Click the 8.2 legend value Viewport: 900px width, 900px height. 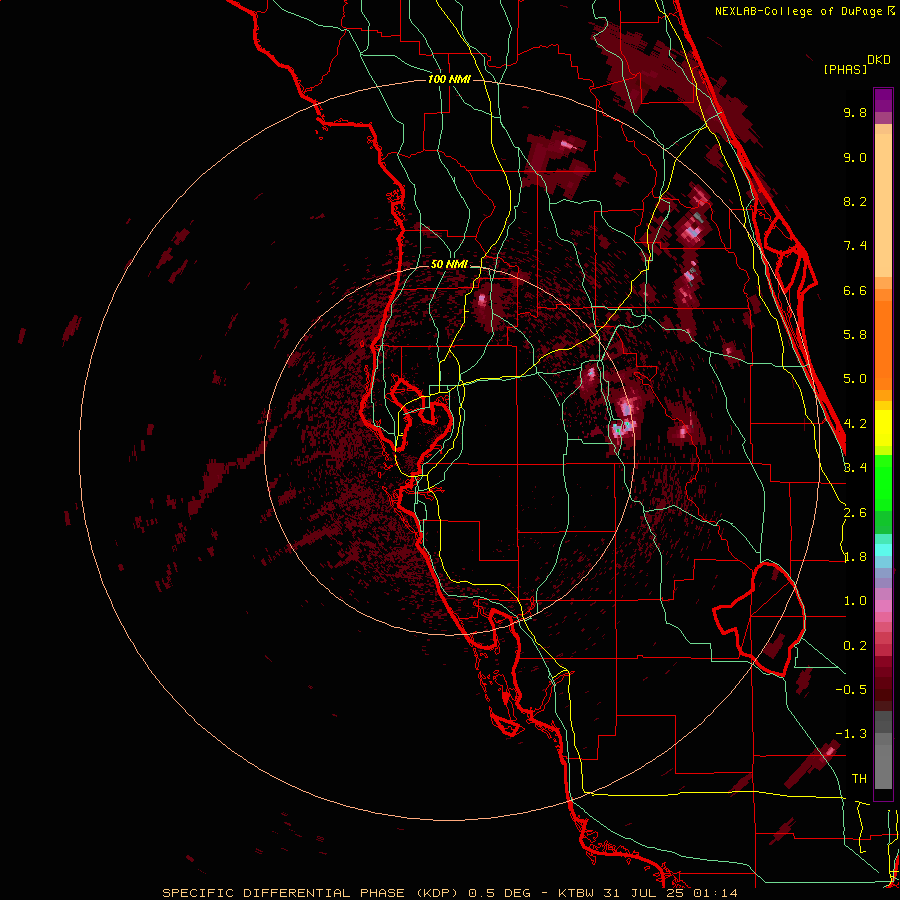point(855,201)
